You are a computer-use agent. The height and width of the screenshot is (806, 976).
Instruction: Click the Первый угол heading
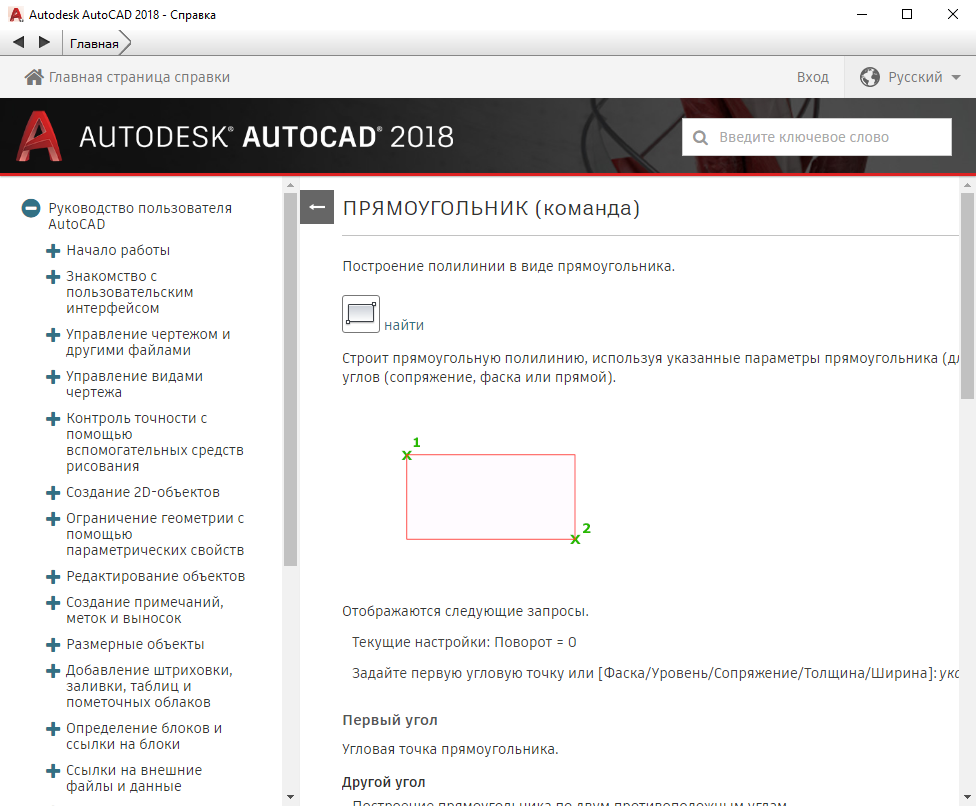pos(390,720)
